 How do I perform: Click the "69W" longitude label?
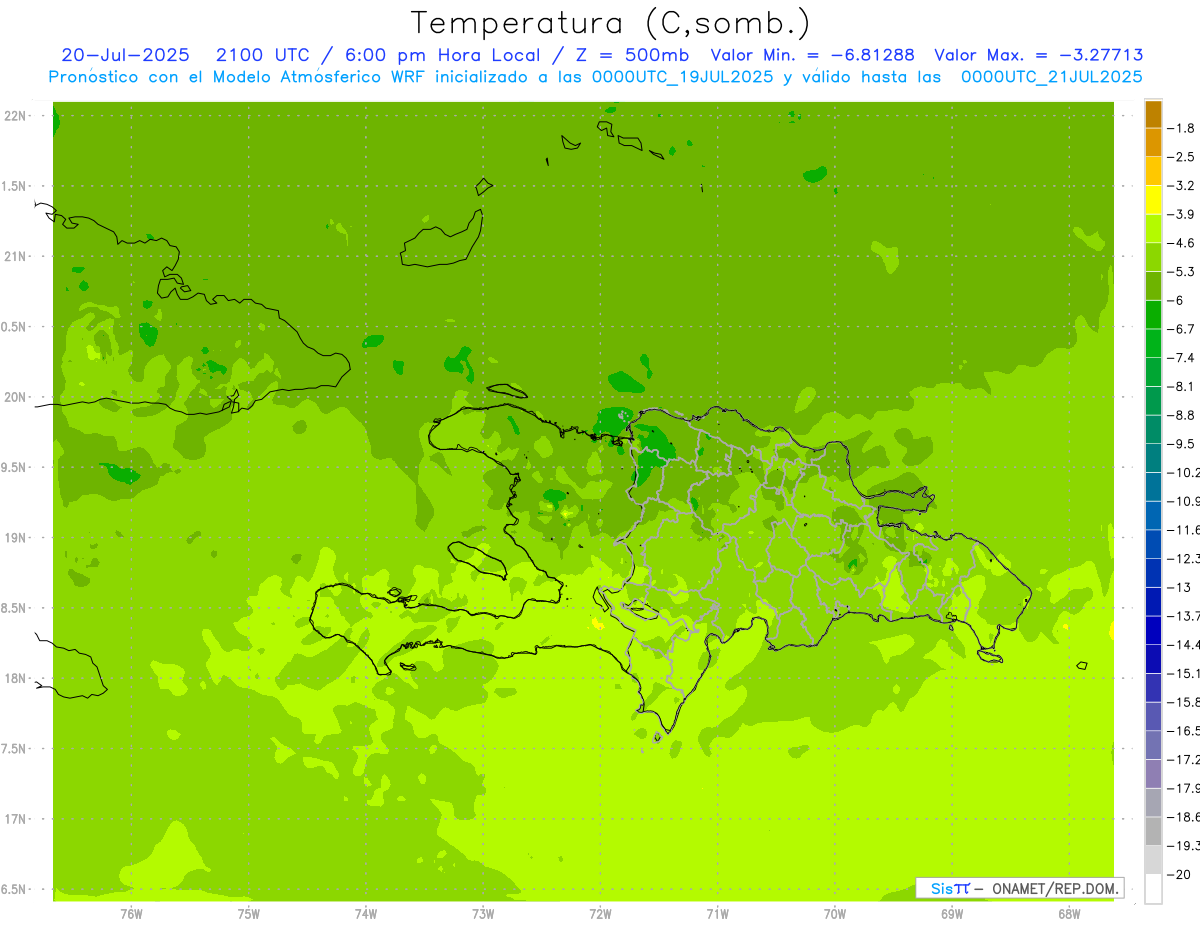952,913
